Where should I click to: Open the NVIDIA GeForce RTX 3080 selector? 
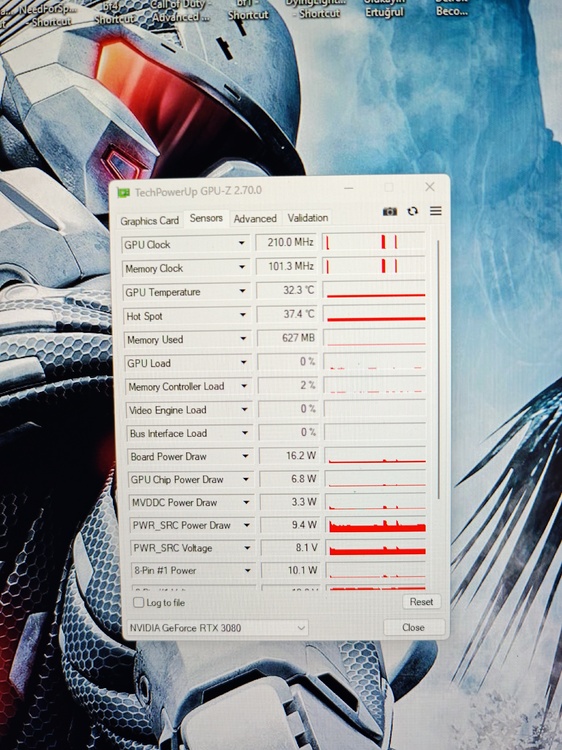(218, 628)
